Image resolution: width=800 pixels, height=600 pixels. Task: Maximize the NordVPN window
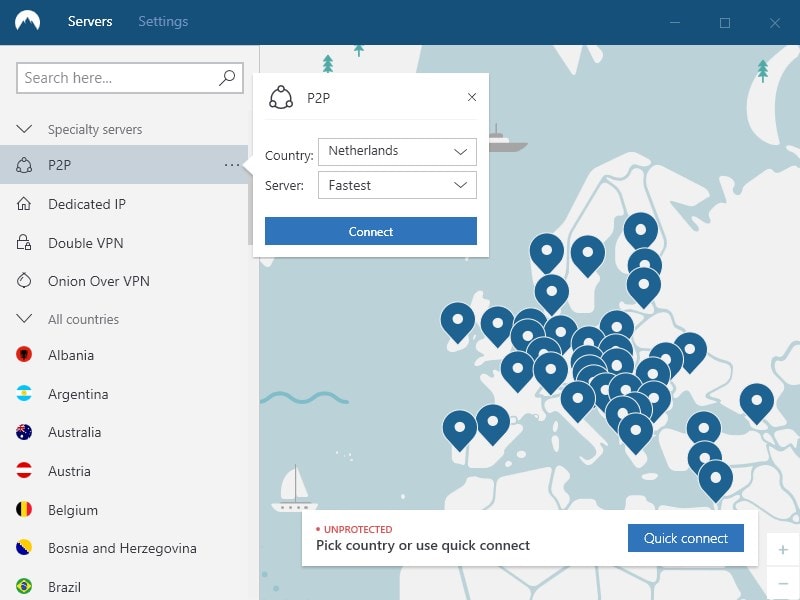(724, 22)
